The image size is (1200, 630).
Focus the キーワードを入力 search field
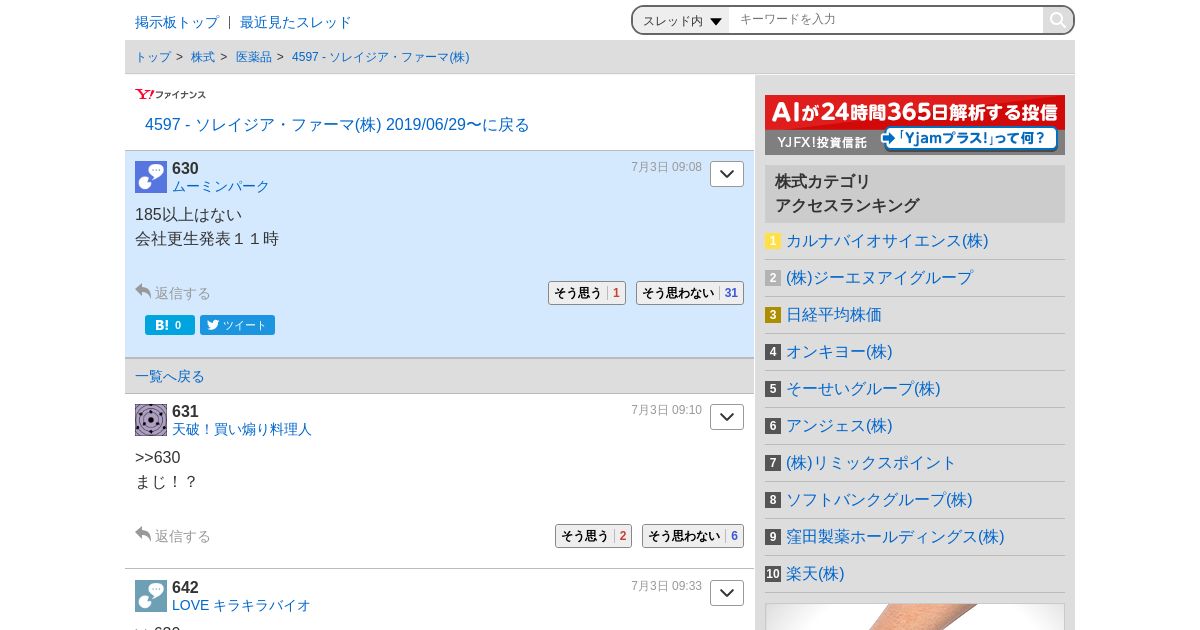885,20
